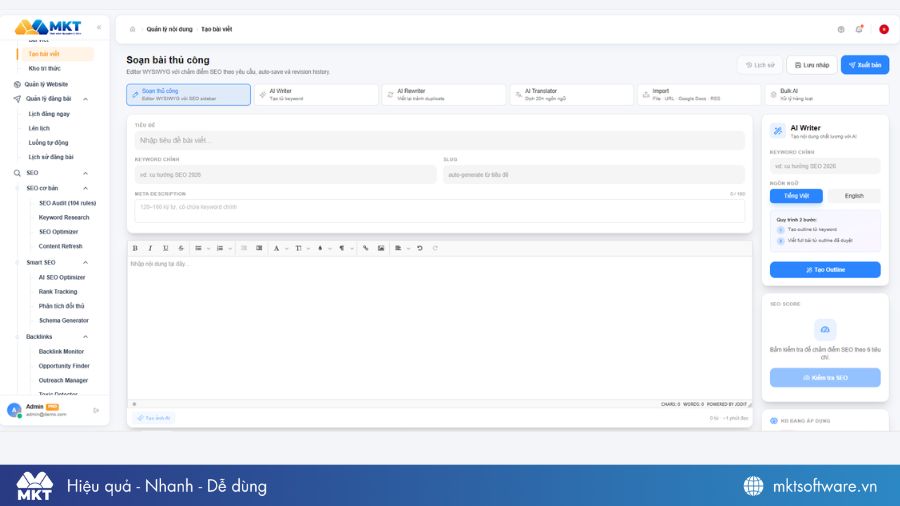This screenshot has height=506, width=900.
Task: Go to home via breadcrumb icon
Action: pyautogui.click(x=133, y=29)
